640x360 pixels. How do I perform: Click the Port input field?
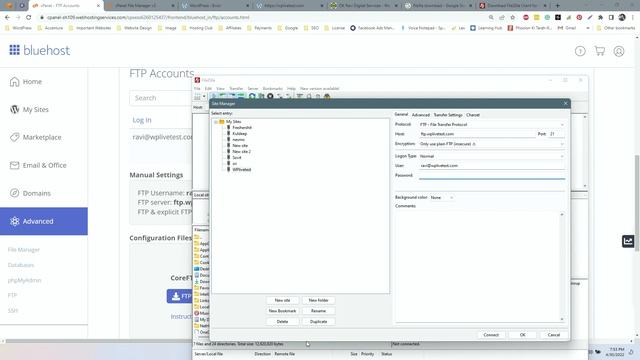pos(556,134)
